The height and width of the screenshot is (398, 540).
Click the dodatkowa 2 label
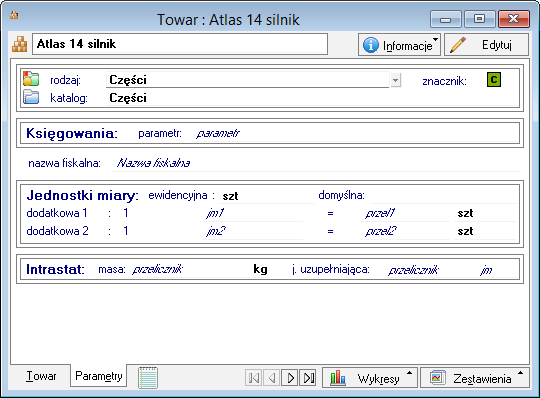pyautogui.click(x=58, y=231)
